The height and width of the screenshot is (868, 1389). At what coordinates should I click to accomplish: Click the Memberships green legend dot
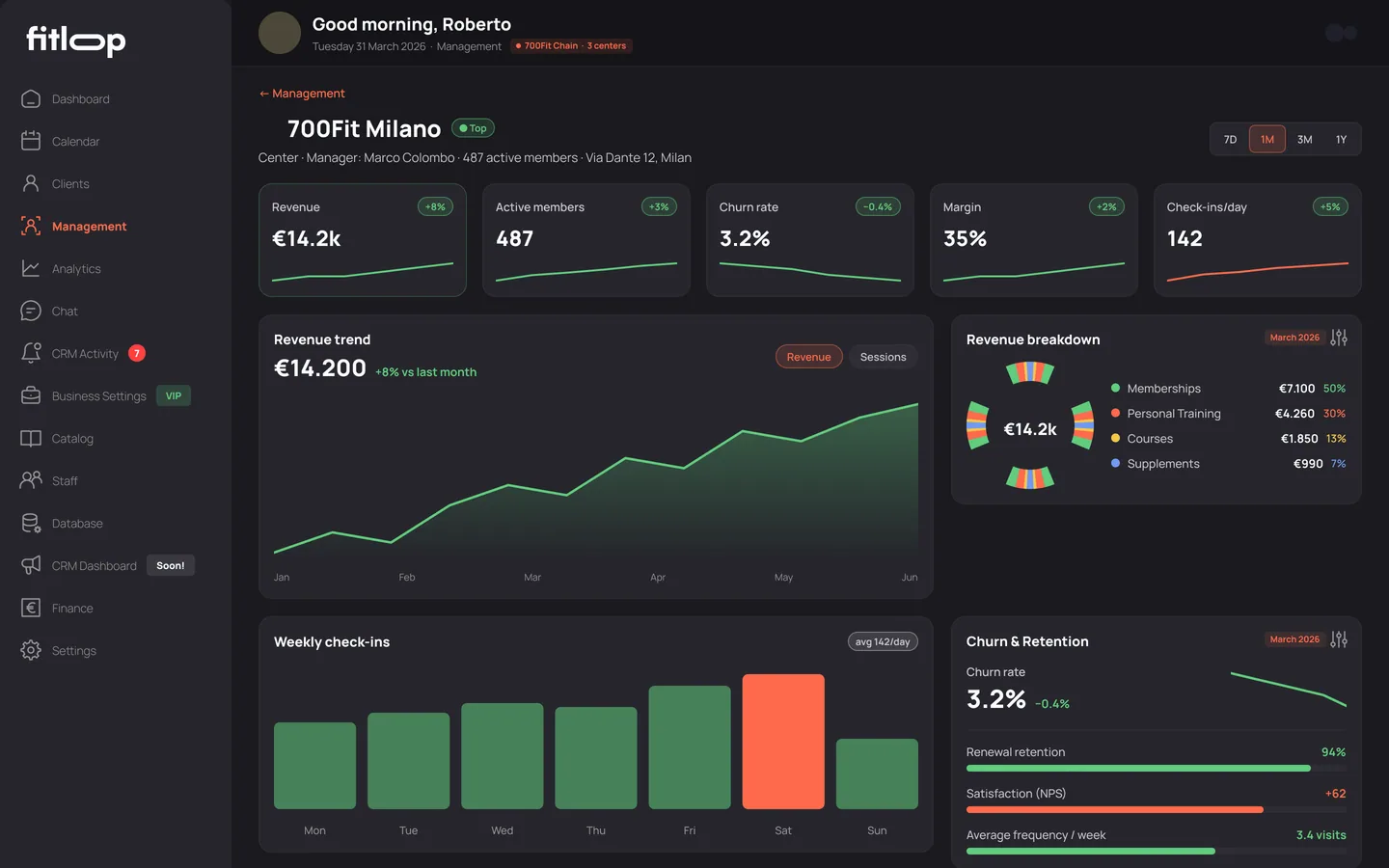click(x=1115, y=388)
